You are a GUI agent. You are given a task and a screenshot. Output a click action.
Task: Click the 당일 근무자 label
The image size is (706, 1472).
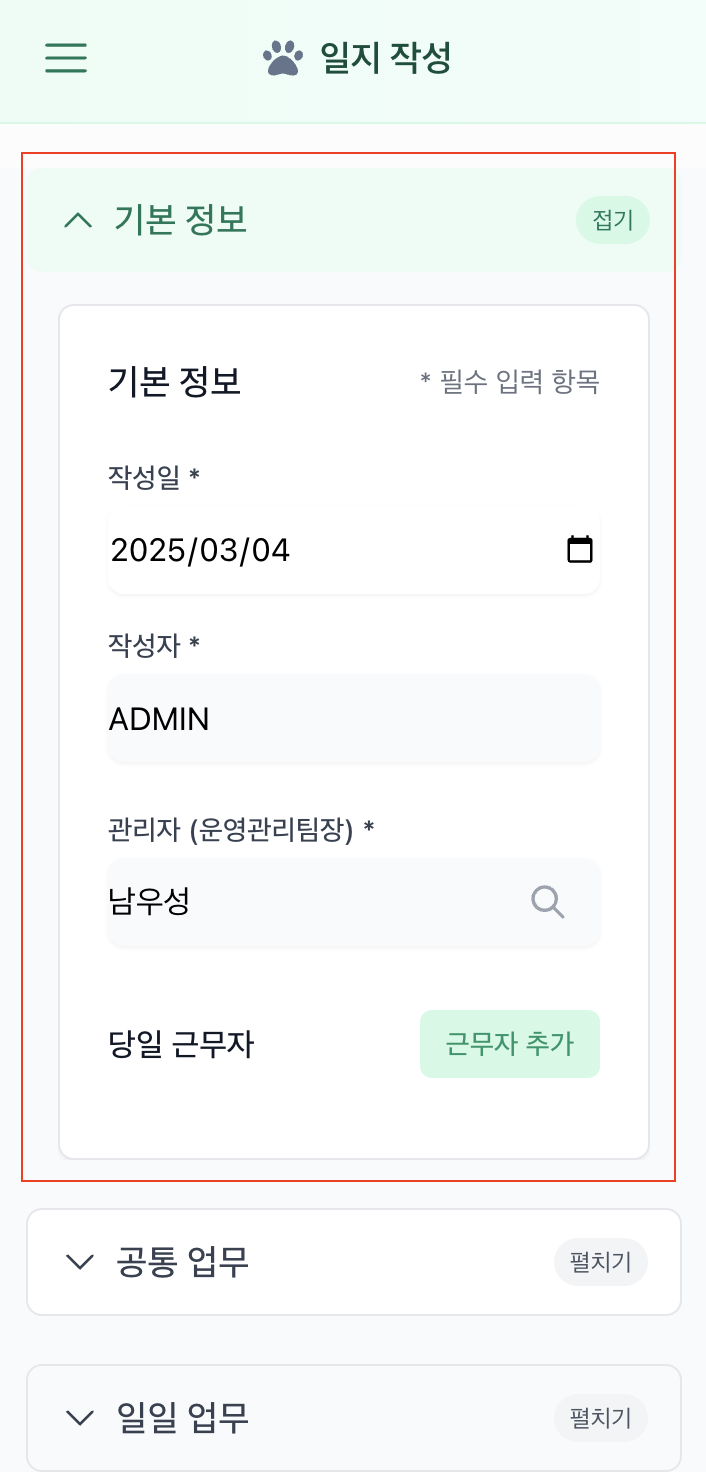tap(181, 1043)
